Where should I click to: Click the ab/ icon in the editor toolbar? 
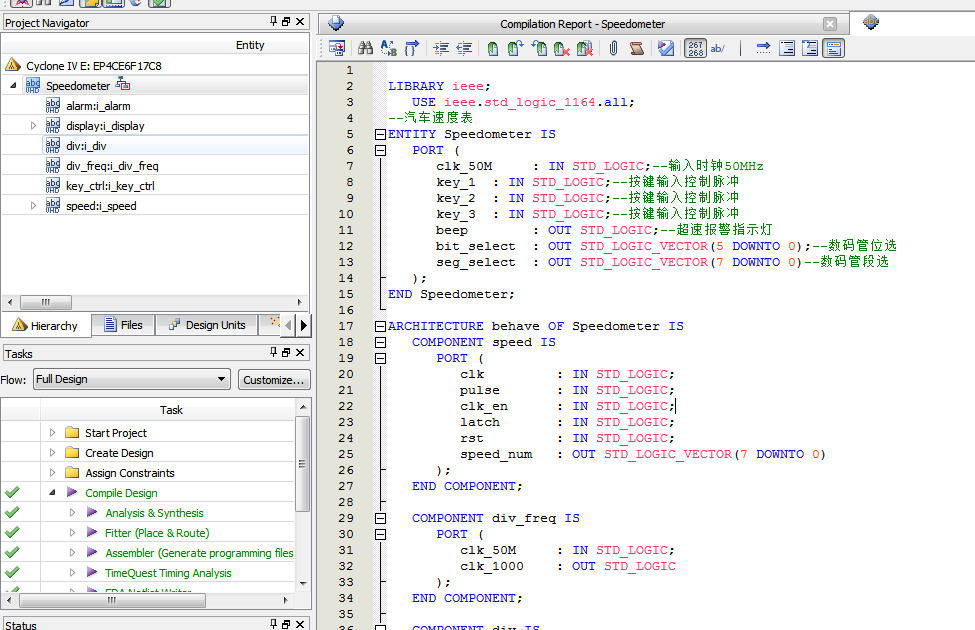pyautogui.click(x=718, y=48)
